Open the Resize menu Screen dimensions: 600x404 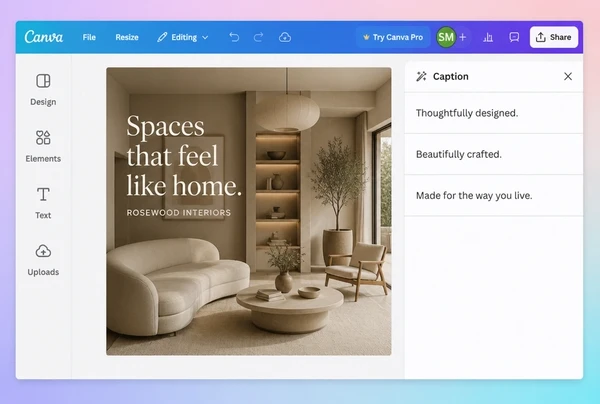point(127,37)
